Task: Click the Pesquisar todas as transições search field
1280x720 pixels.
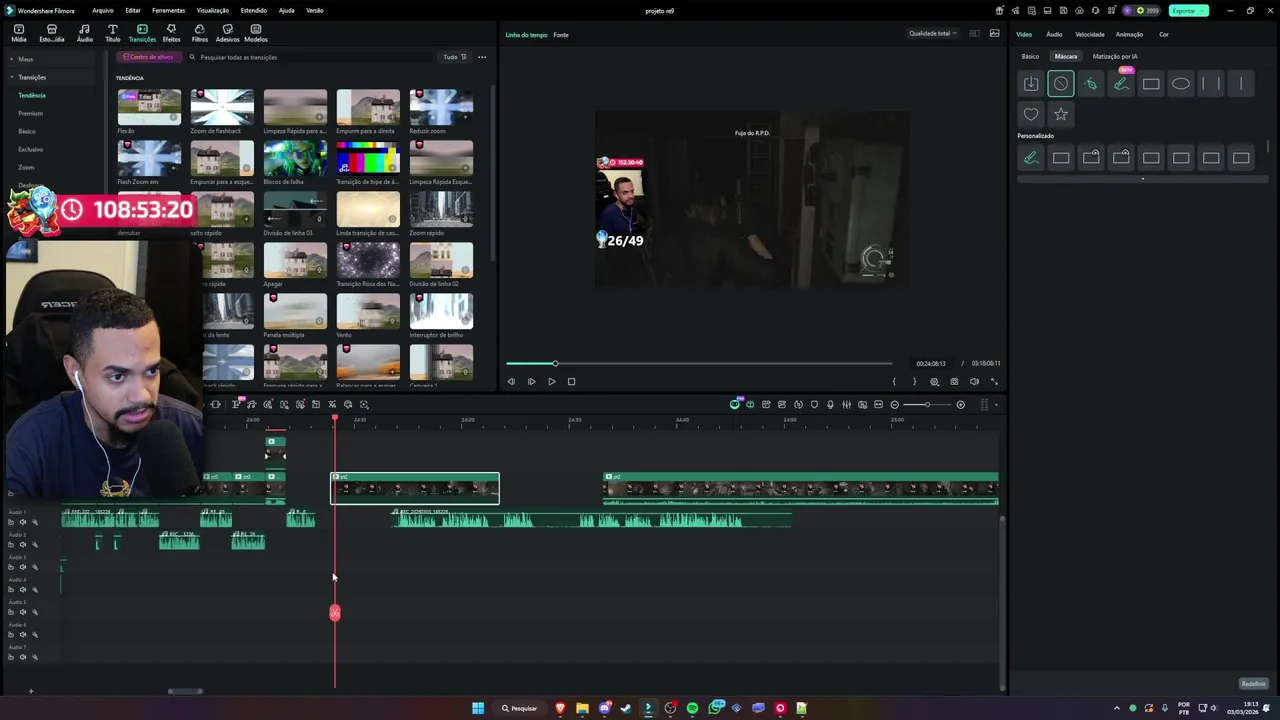Action: click(x=310, y=57)
